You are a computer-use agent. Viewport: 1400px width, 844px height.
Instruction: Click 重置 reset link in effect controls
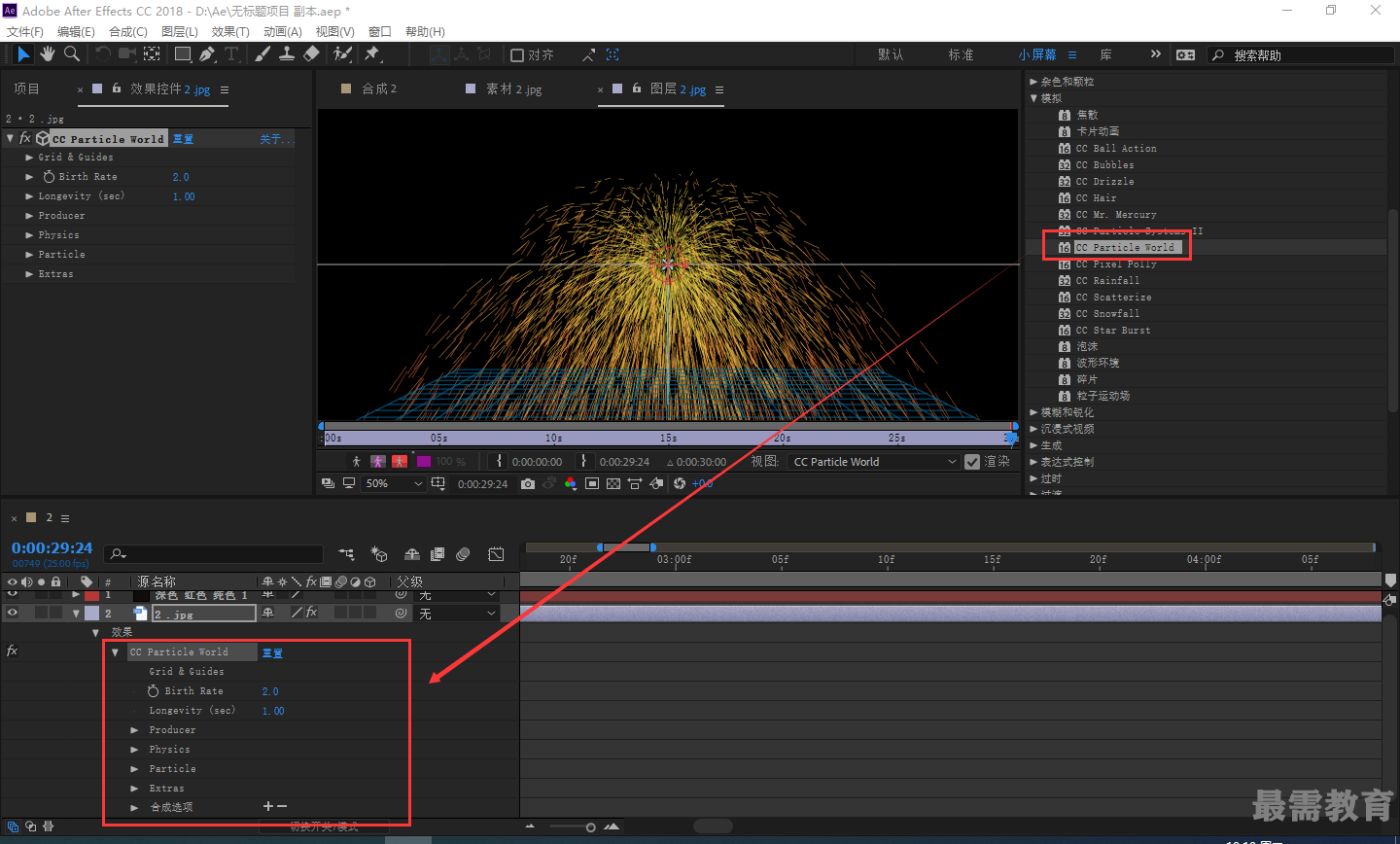[183, 139]
